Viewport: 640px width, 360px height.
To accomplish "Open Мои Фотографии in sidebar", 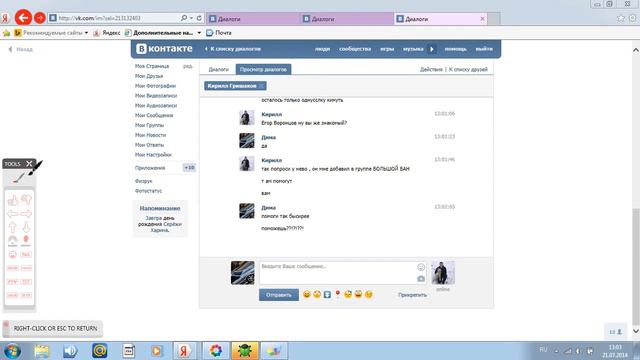I will click(x=155, y=86).
